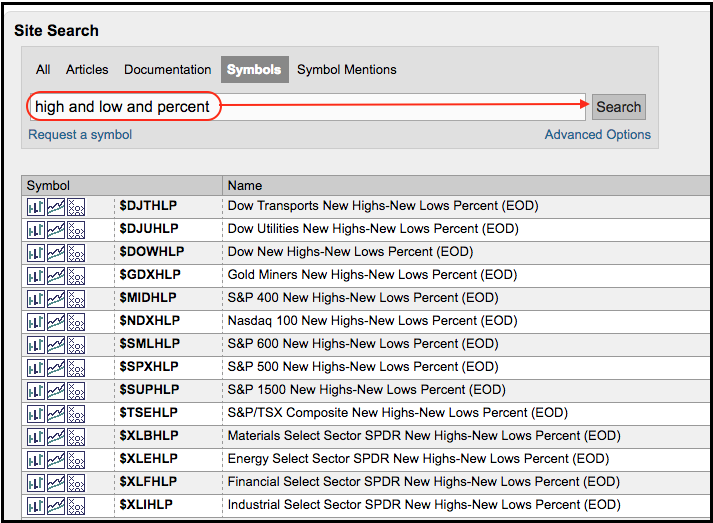
Task: Open point & figure chart icon for $GDXHLP
Action: pos(76,275)
